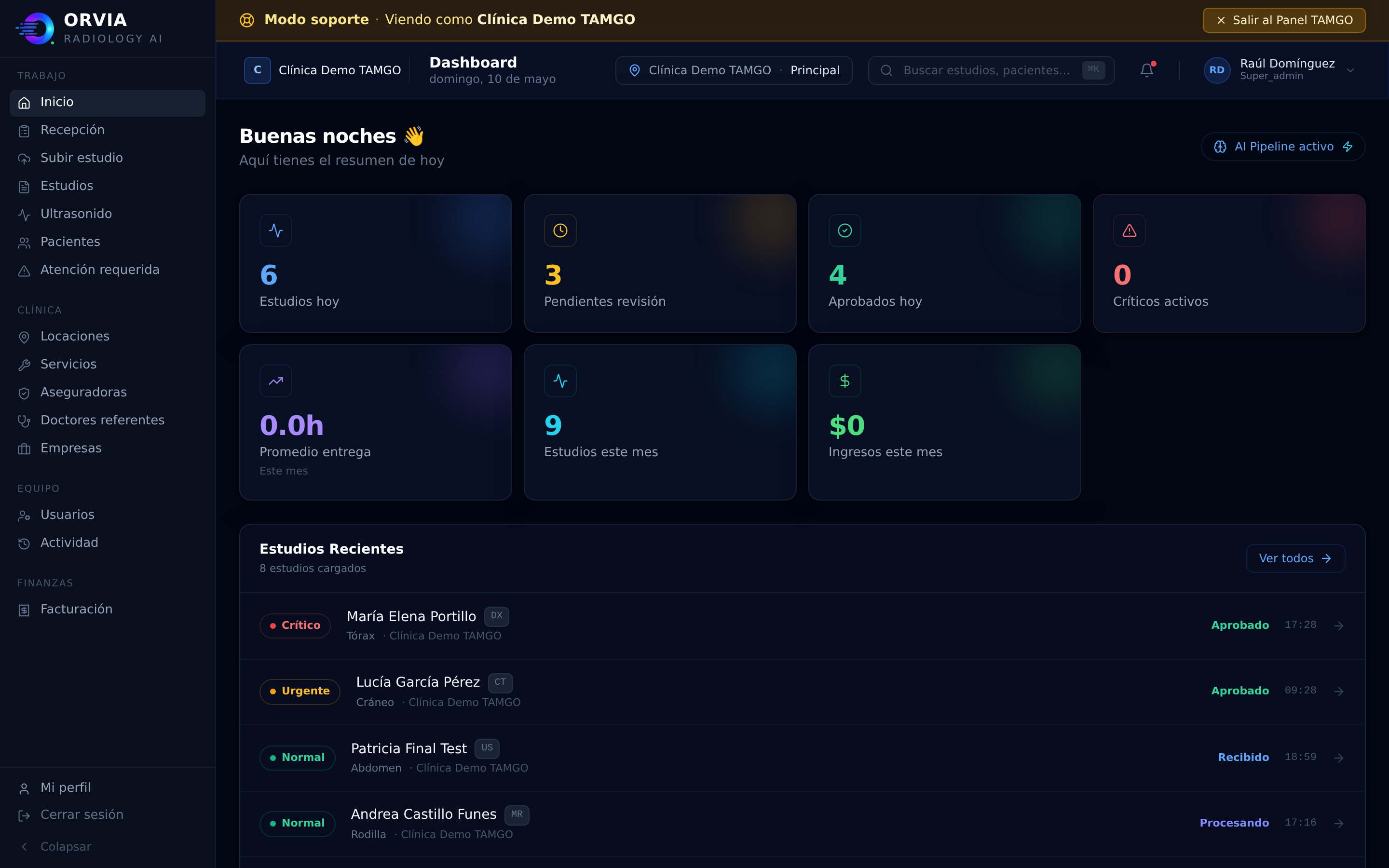
Task: Click the MR modality badge
Action: (517, 814)
